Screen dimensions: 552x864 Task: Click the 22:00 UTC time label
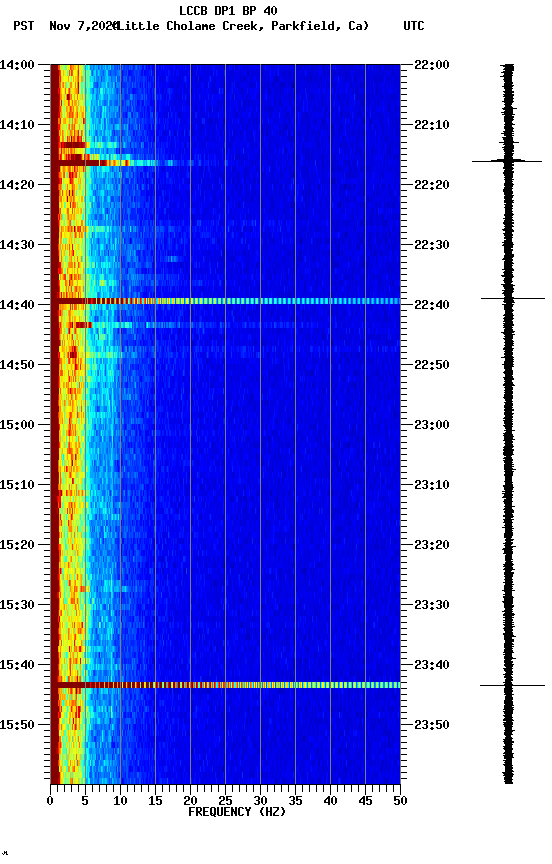(432, 65)
